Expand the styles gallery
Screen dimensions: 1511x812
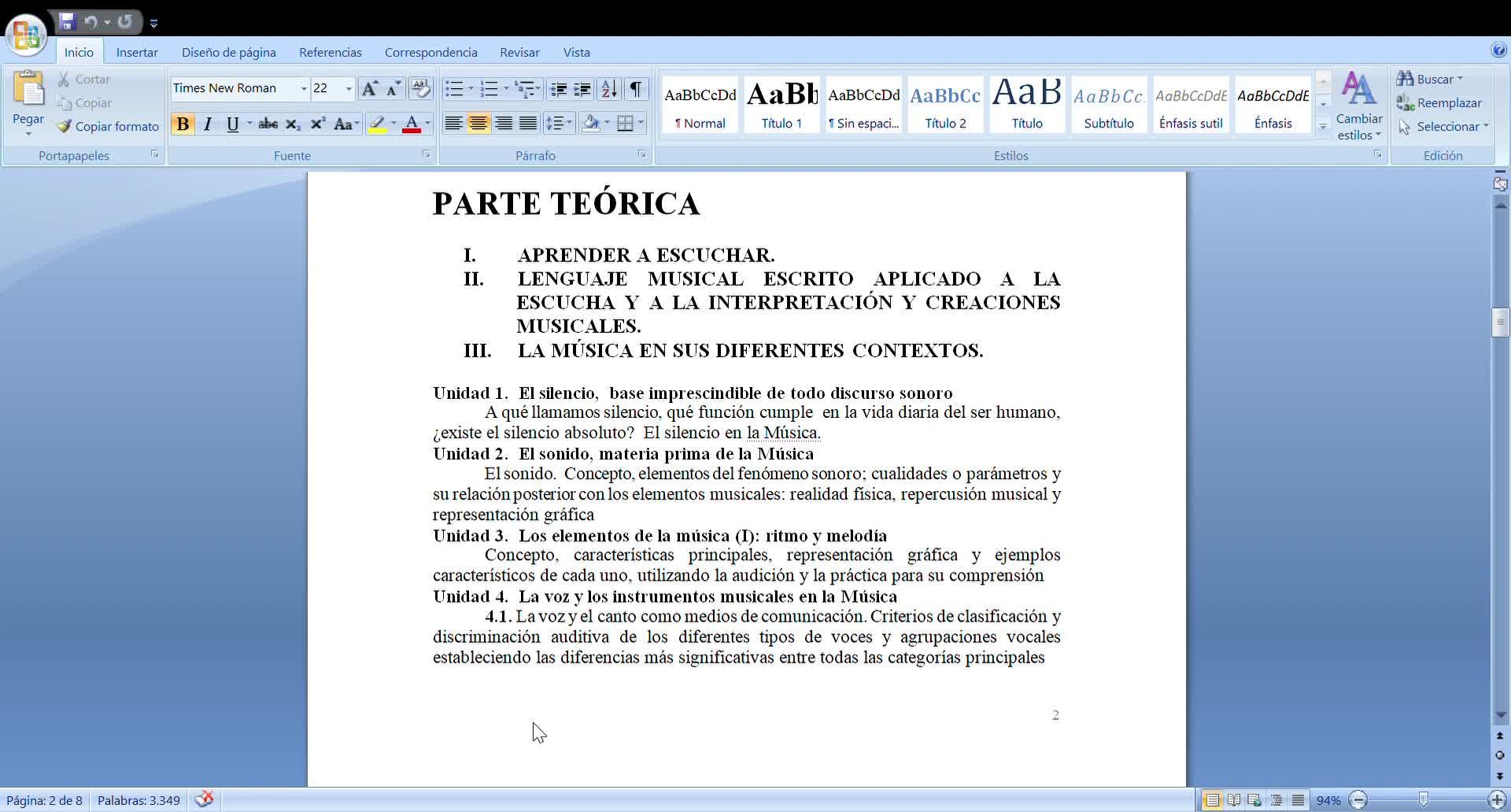[x=1323, y=126]
